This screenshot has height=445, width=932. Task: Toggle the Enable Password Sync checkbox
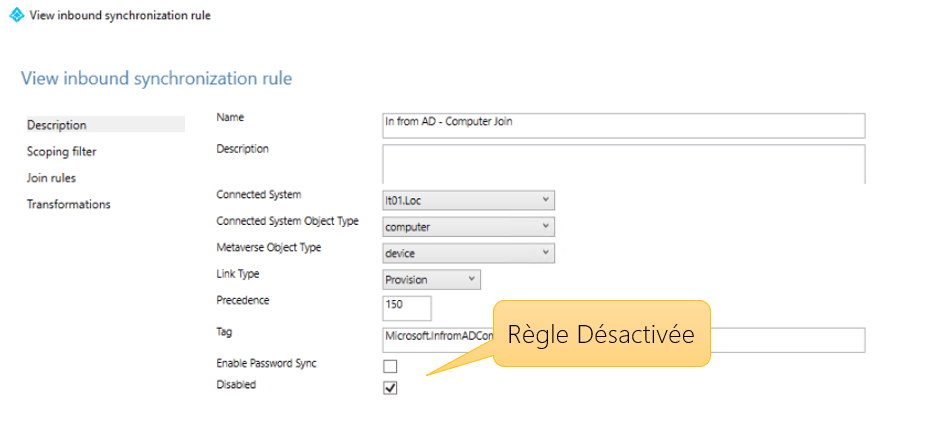coord(390,366)
